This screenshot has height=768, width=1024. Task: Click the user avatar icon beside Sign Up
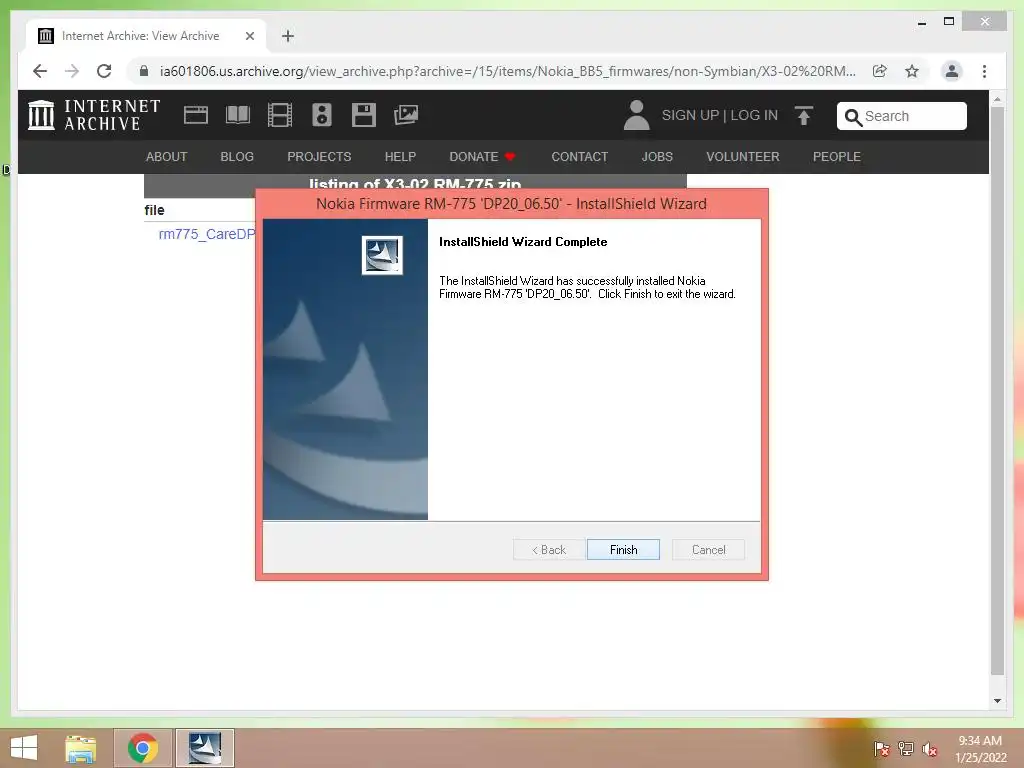[636, 115]
